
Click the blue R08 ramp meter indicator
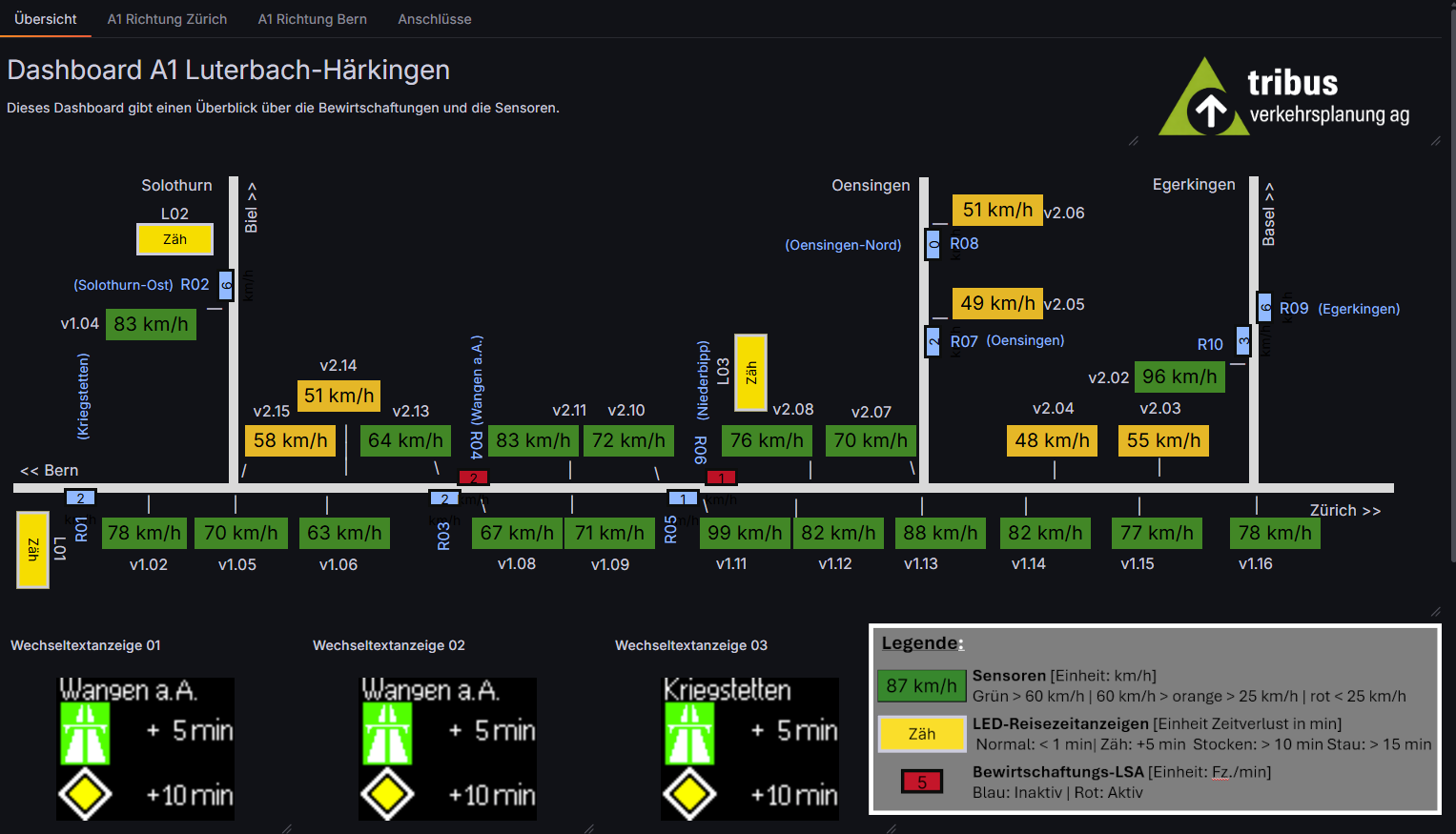coord(933,244)
